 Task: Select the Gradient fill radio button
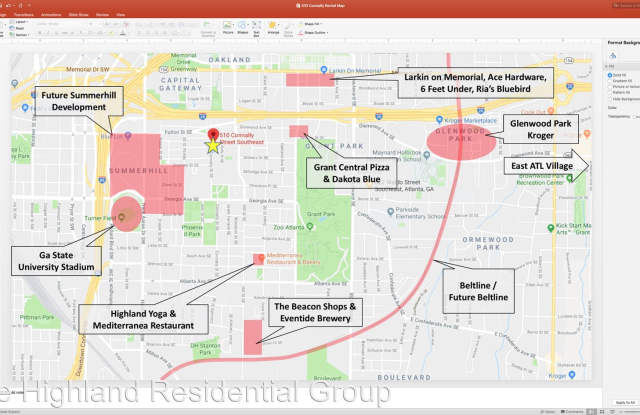[x=610, y=81]
